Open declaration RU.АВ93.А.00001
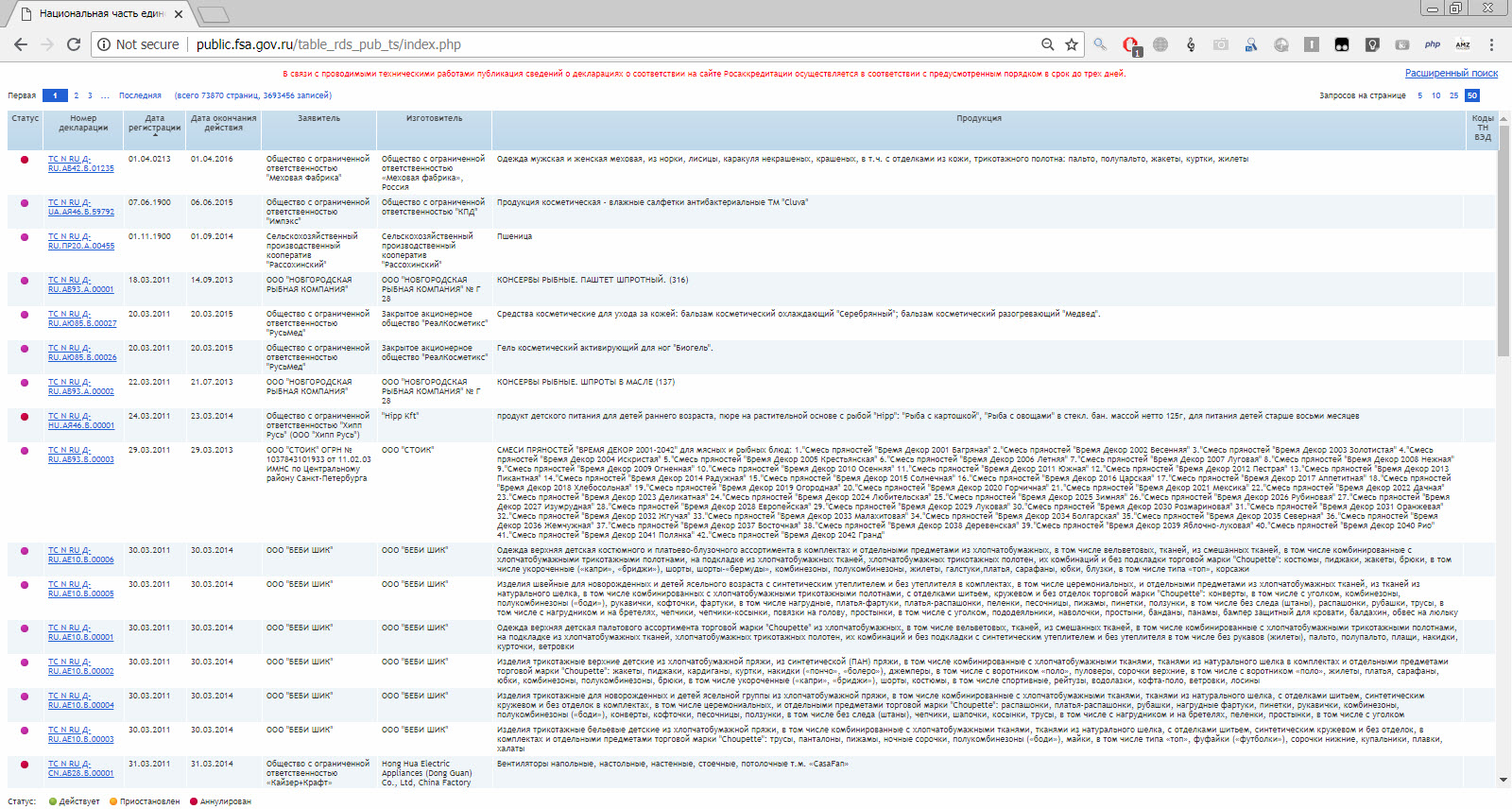This screenshot has height=809, width=1512. click(81, 284)
